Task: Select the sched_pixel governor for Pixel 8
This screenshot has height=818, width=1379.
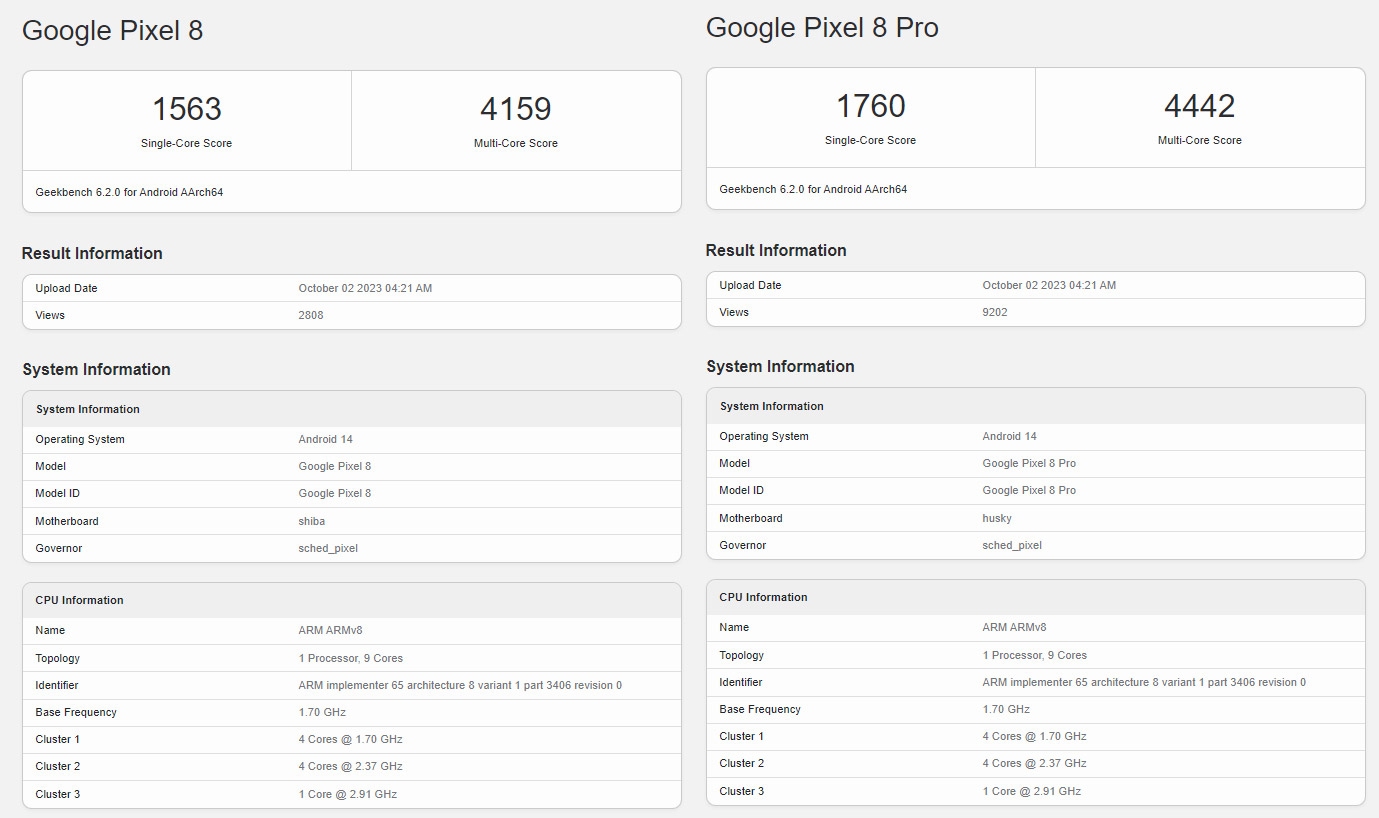Action: click(x=327, y=548)
